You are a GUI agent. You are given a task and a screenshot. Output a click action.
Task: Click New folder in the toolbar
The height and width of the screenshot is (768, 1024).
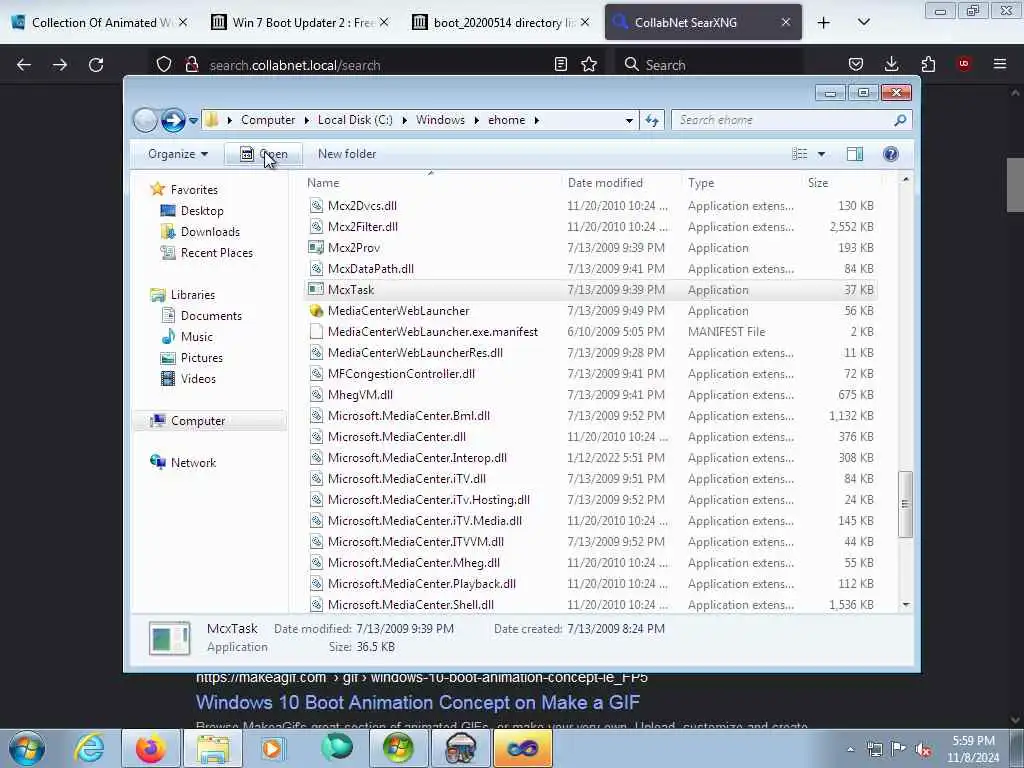coord(347,154)
